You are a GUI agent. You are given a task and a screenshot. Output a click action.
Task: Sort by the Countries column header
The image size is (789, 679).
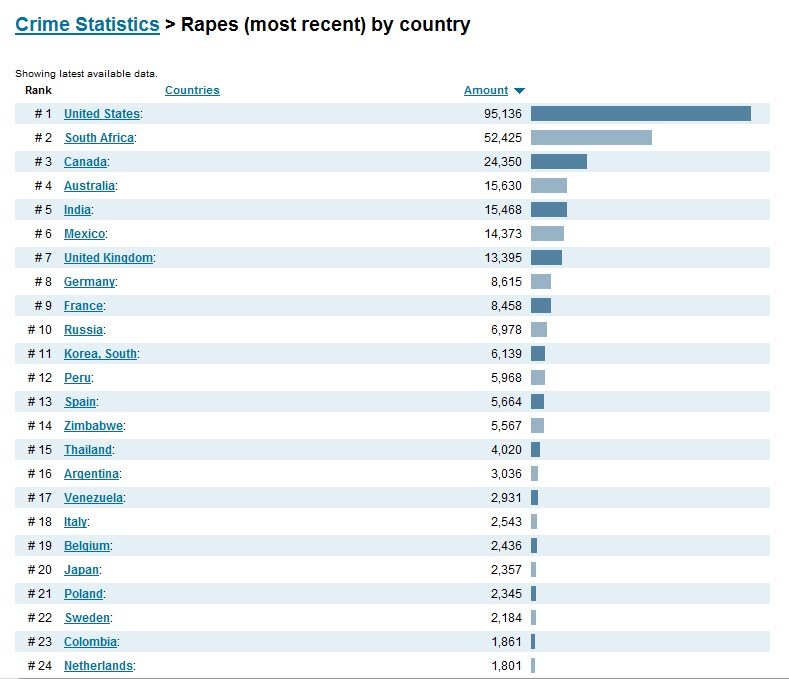point(192,90)
